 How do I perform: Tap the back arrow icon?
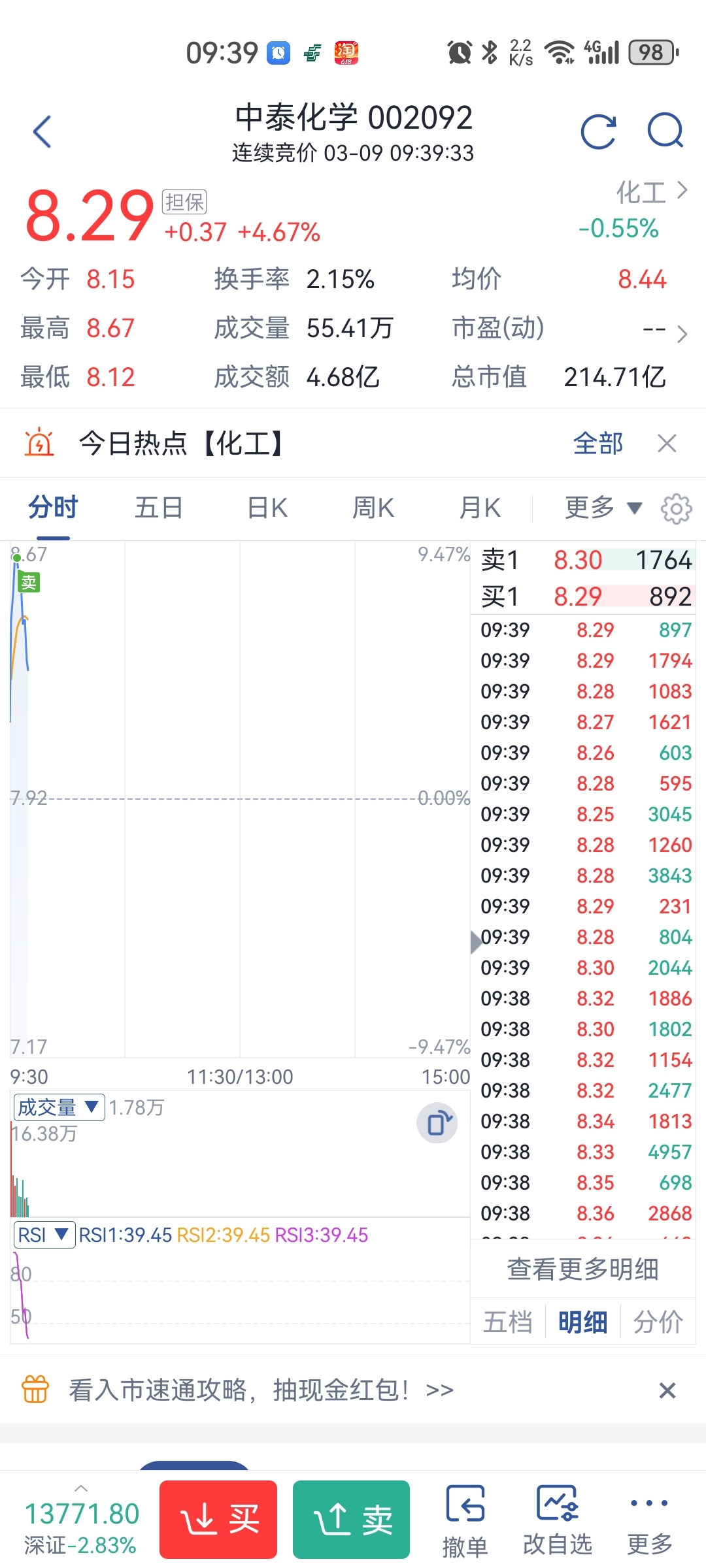pos(42,132)
